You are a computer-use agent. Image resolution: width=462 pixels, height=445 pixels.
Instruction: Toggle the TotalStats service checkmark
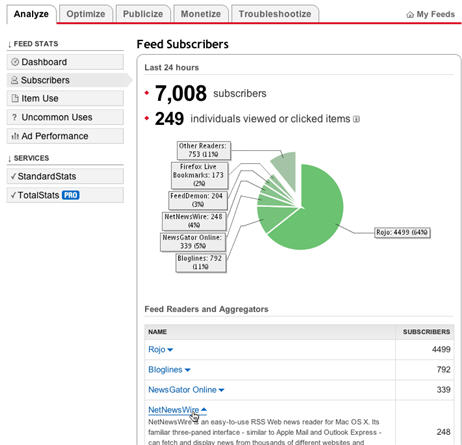13,195
